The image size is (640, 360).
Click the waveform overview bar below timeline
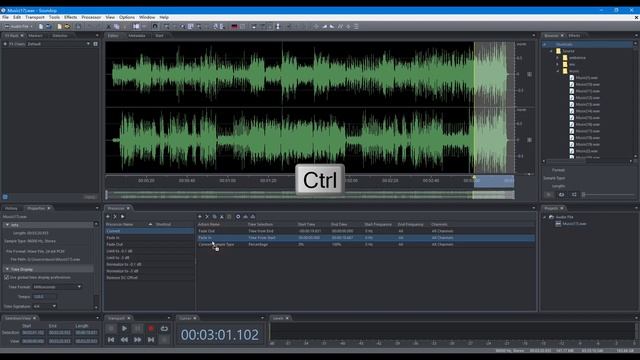pyautogui.click(x=310, y=195)
